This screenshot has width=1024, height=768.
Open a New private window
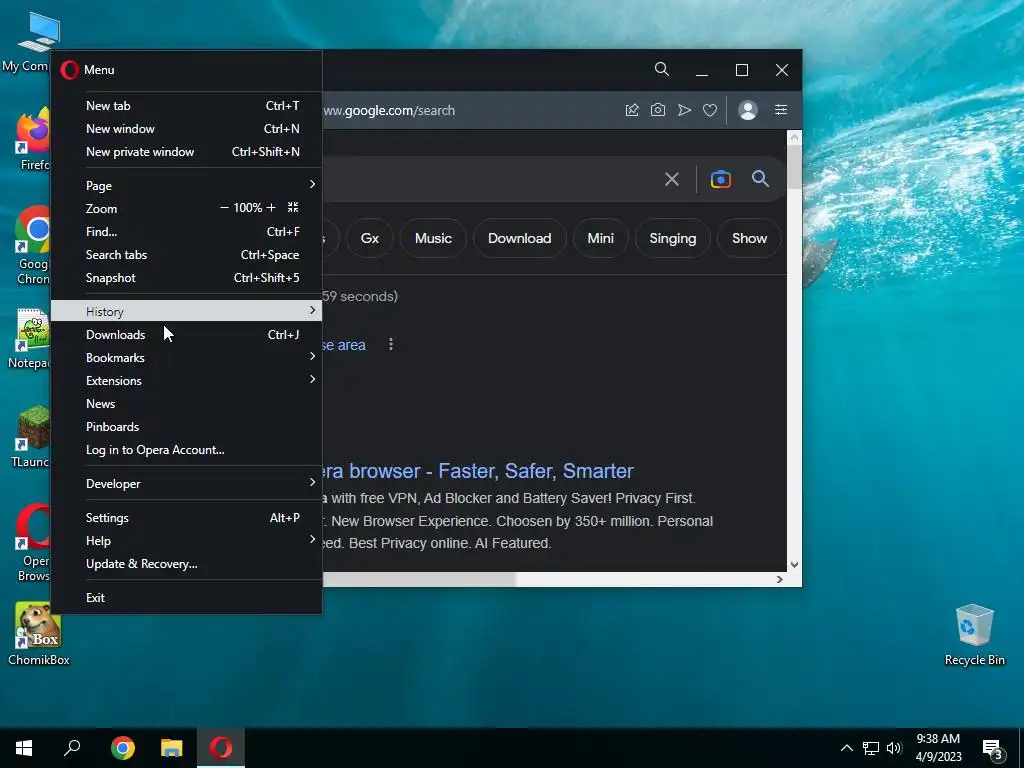pyautogui.click(x=187, y=152)
